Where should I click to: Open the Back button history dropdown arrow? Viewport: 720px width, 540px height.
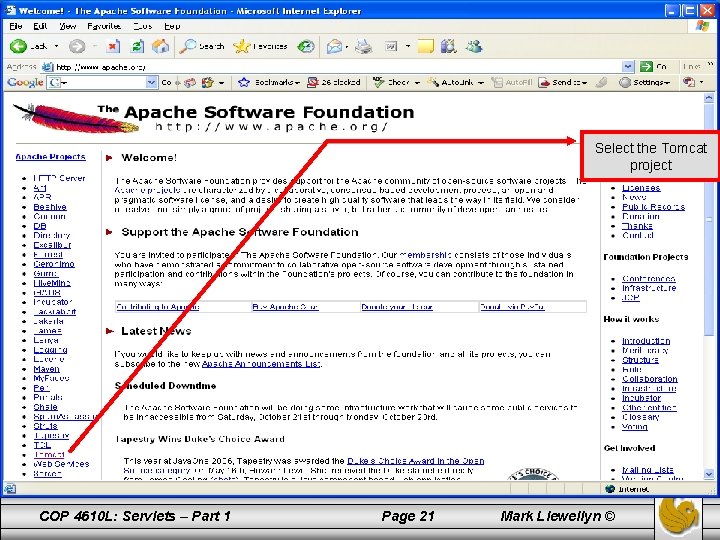coord(56,46)
